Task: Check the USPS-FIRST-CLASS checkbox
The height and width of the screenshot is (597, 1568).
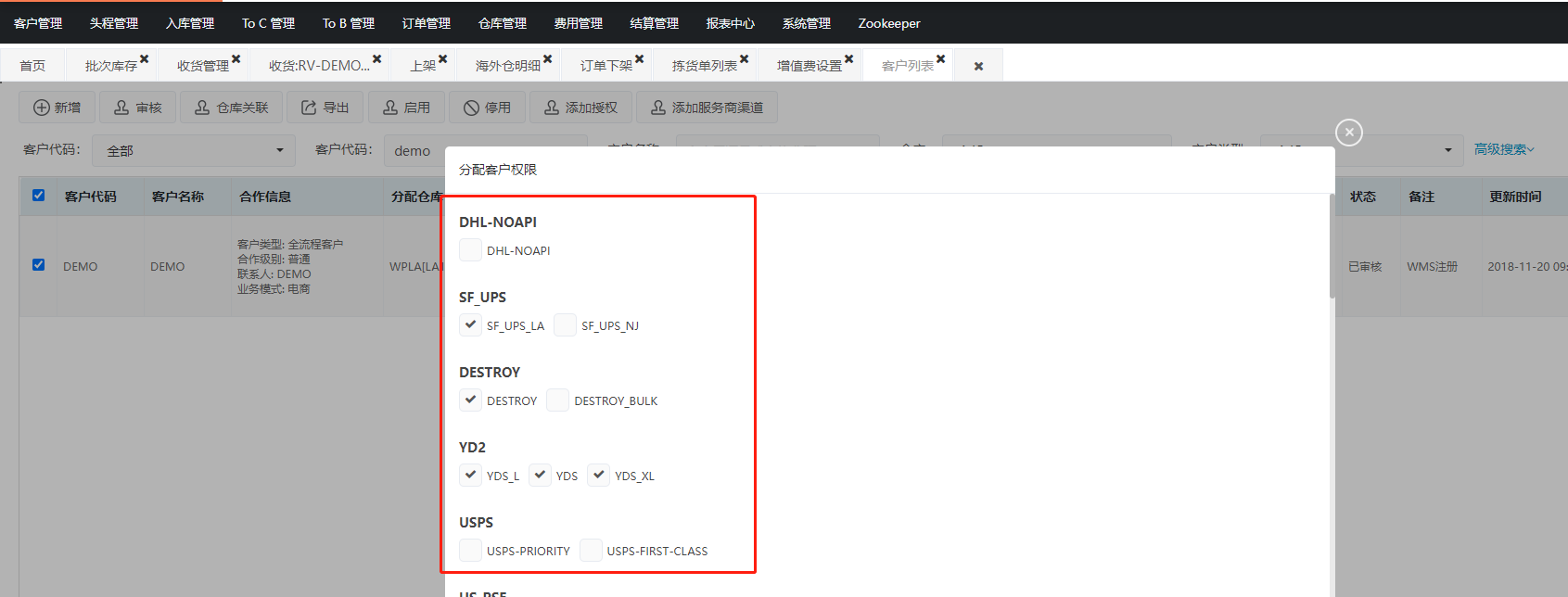Action: click(x=591, y=550)
